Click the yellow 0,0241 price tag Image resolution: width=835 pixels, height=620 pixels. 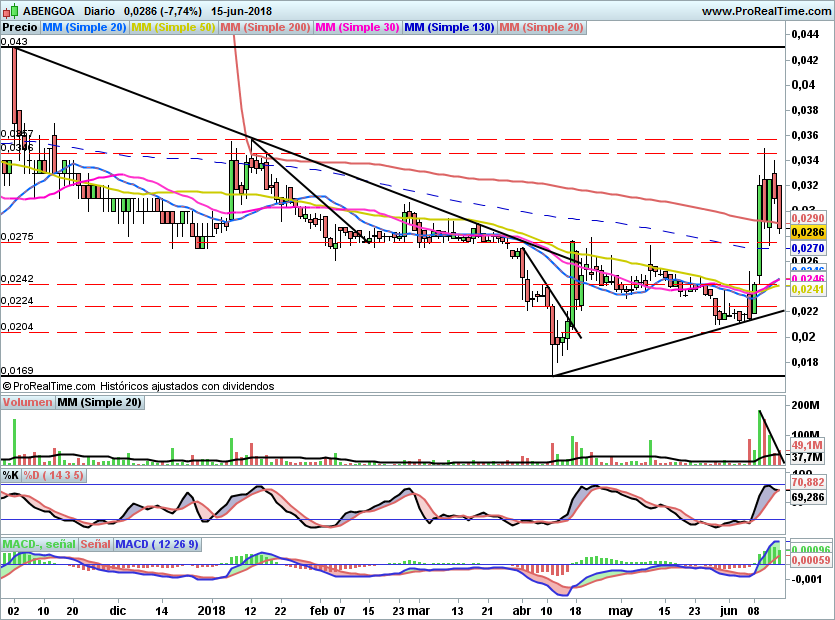(x=808, y=289)
